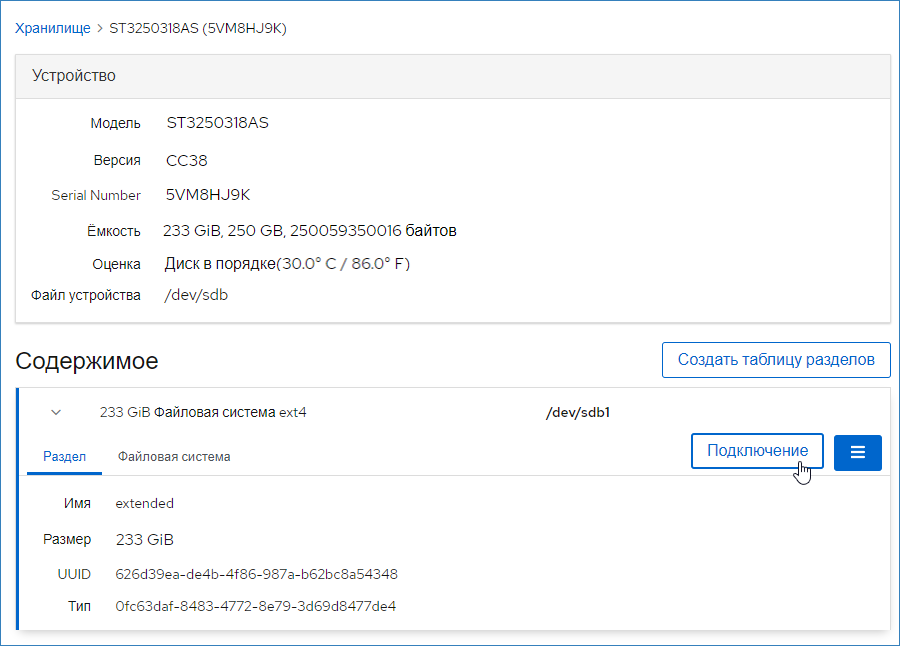Screen dimensions: 900x646
Task: Click the Подключение button
Action: click(x=756, y=451)
